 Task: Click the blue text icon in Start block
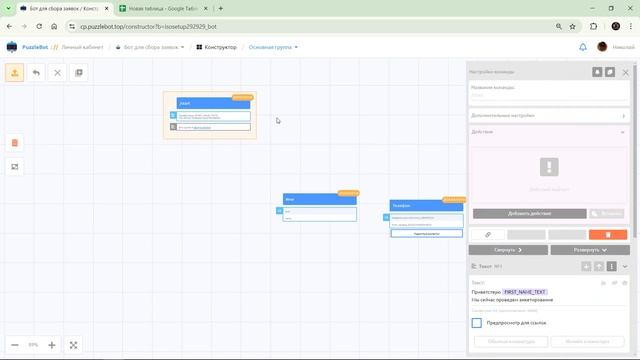[173, 115]
